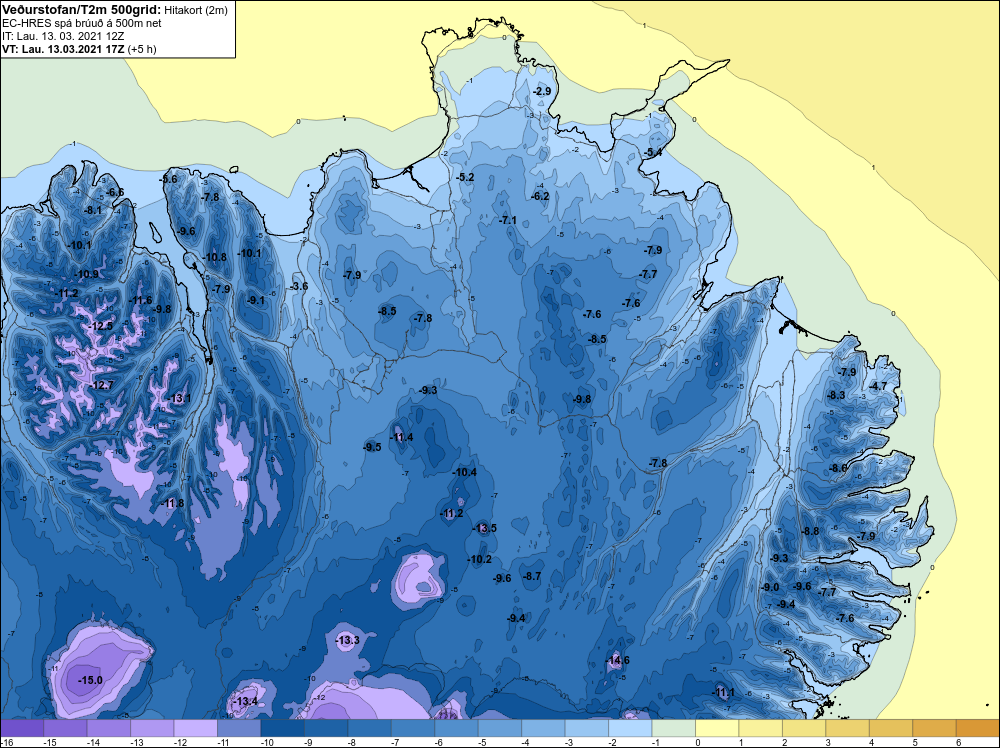Screen dimensions: 1000x748
Task: Click the -4.7 temperature value
Action: coord(878,386)
